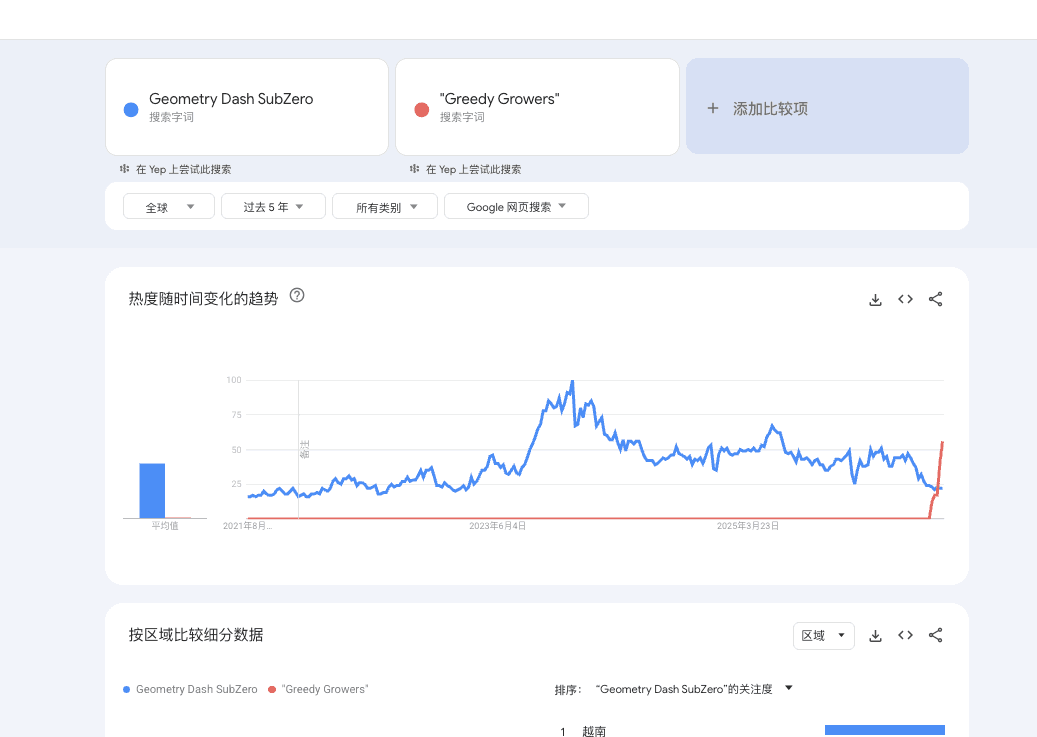Image resolution: width=1037 pixels, height=737 pixels.
Task: Open the 所有类别 category dropdown
Action: 385,206
